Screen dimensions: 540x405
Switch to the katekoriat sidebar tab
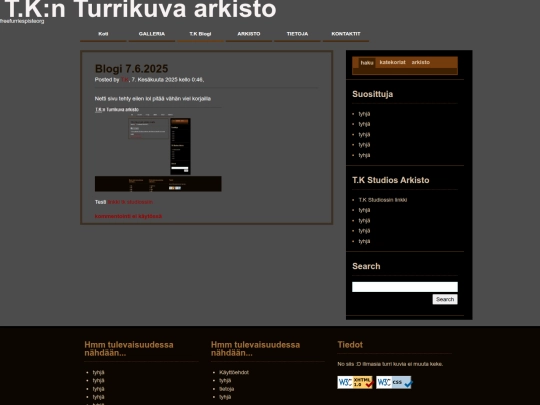pyautogui.click(x=393, y=62)
